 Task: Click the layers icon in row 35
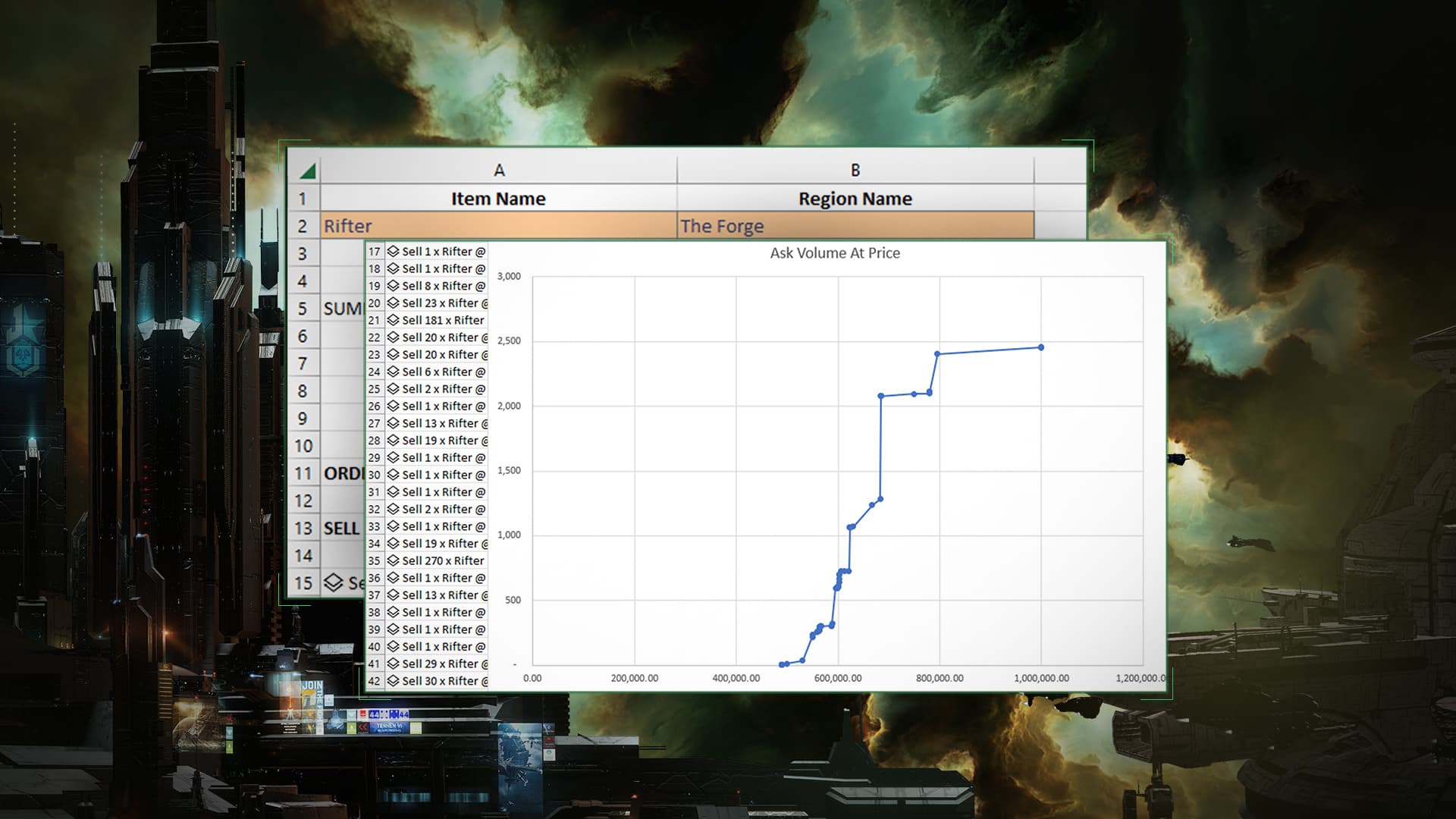(x=393, y=560)
